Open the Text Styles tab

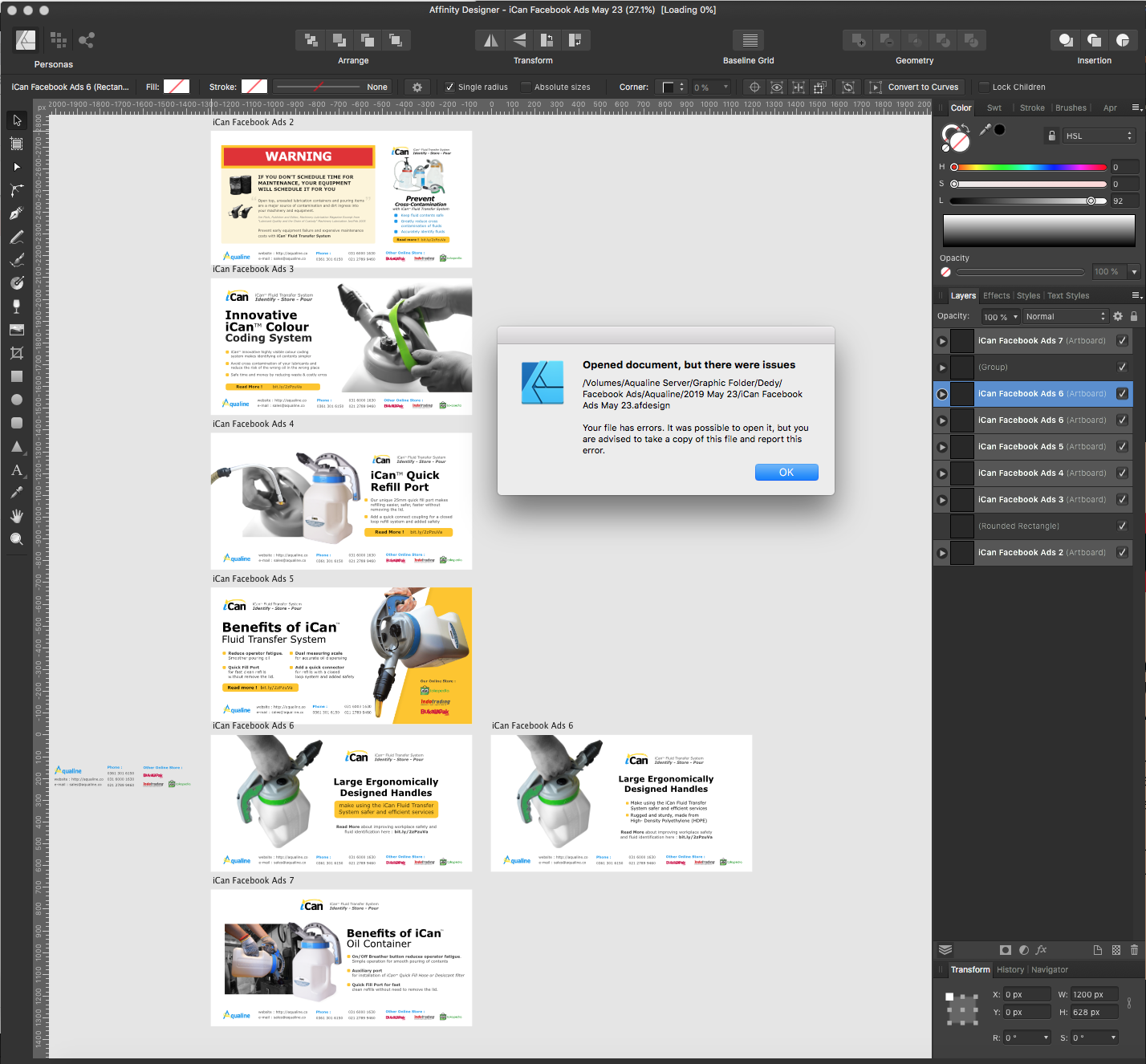(x=1068, y=296)
